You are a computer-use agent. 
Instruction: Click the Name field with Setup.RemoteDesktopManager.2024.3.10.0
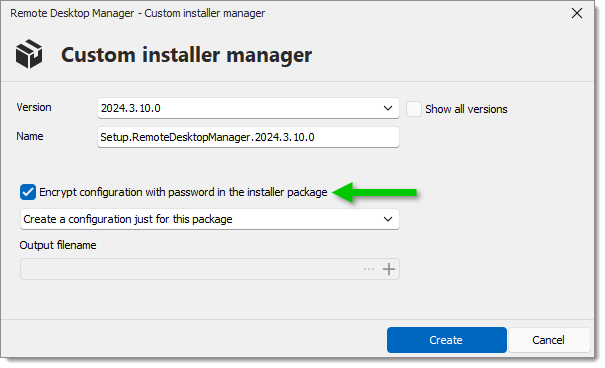click(x=248, y=137)
